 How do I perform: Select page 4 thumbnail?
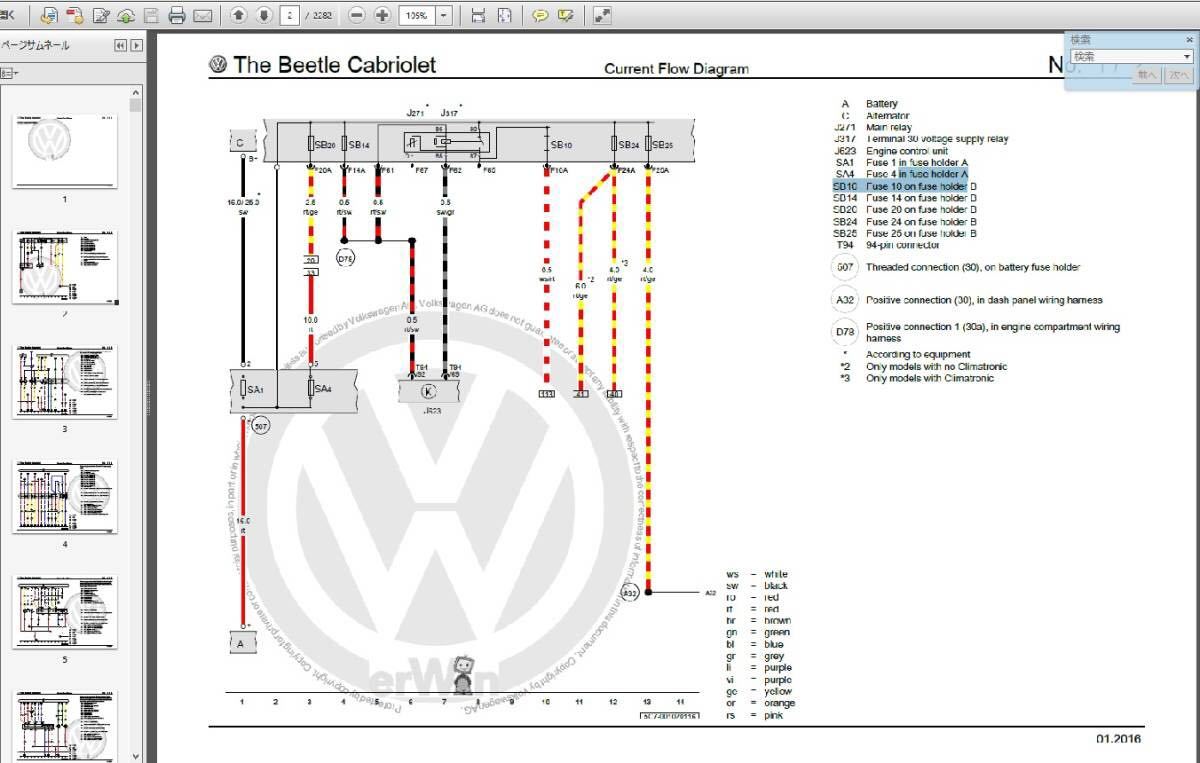point(65,497)
